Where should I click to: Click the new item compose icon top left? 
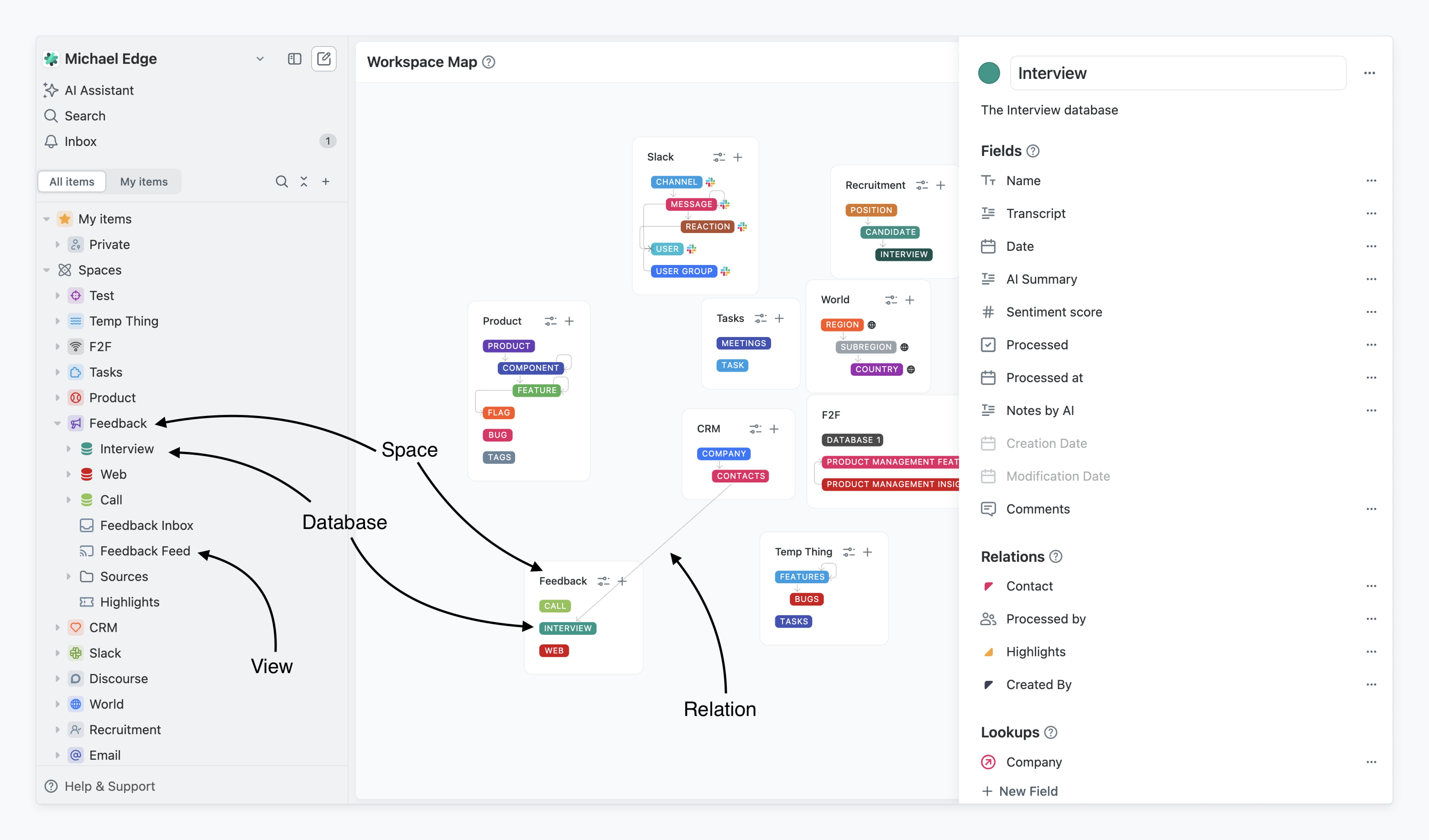pyautogui.click(x=324, y=58)
